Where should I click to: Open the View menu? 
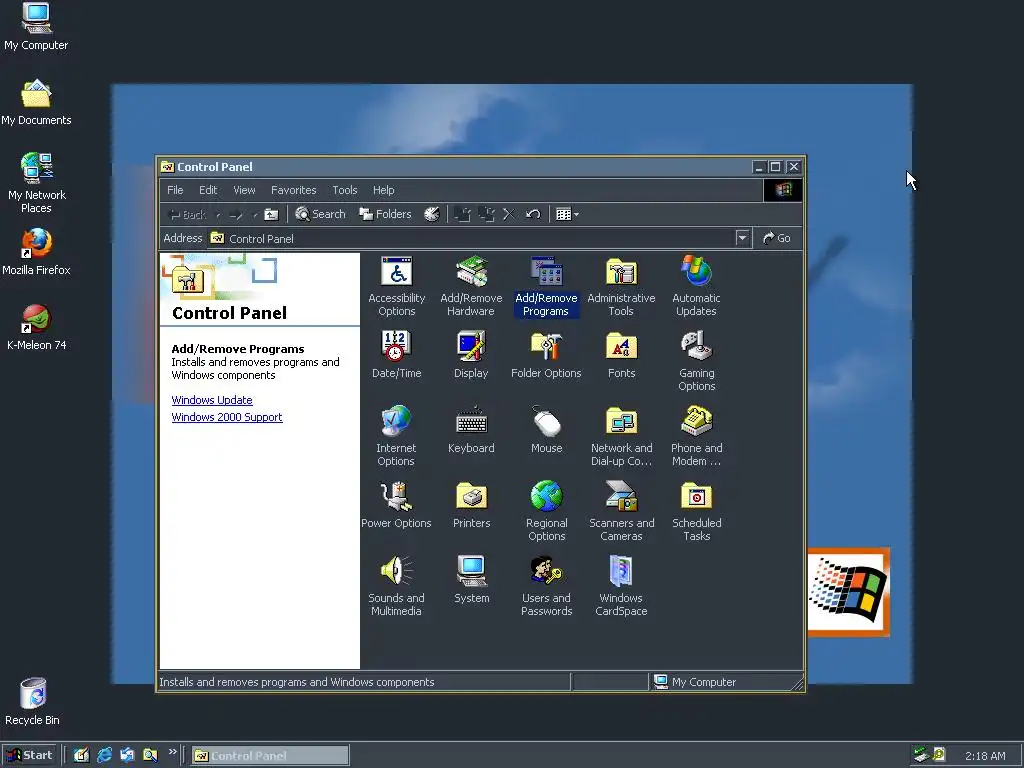click(x=244, y=190)
